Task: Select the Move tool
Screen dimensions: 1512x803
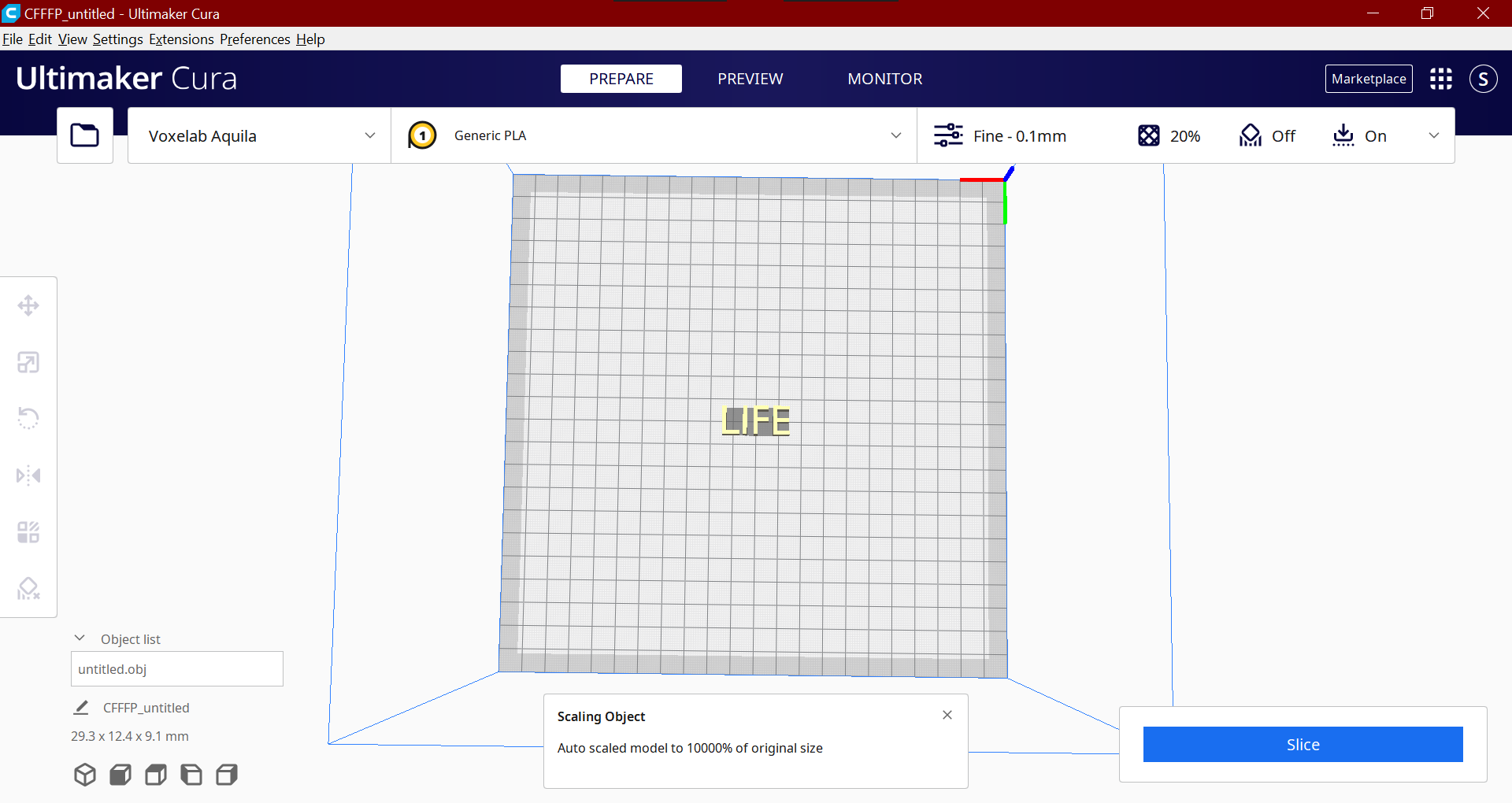Action: coord(28,305)
